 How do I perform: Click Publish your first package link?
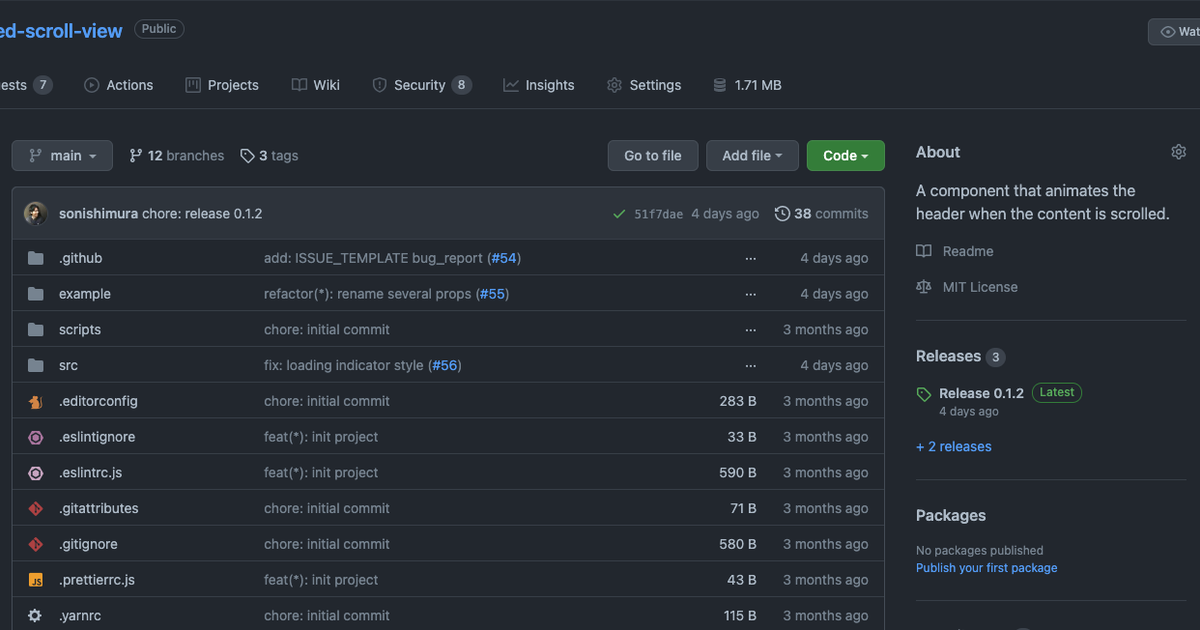986,568
